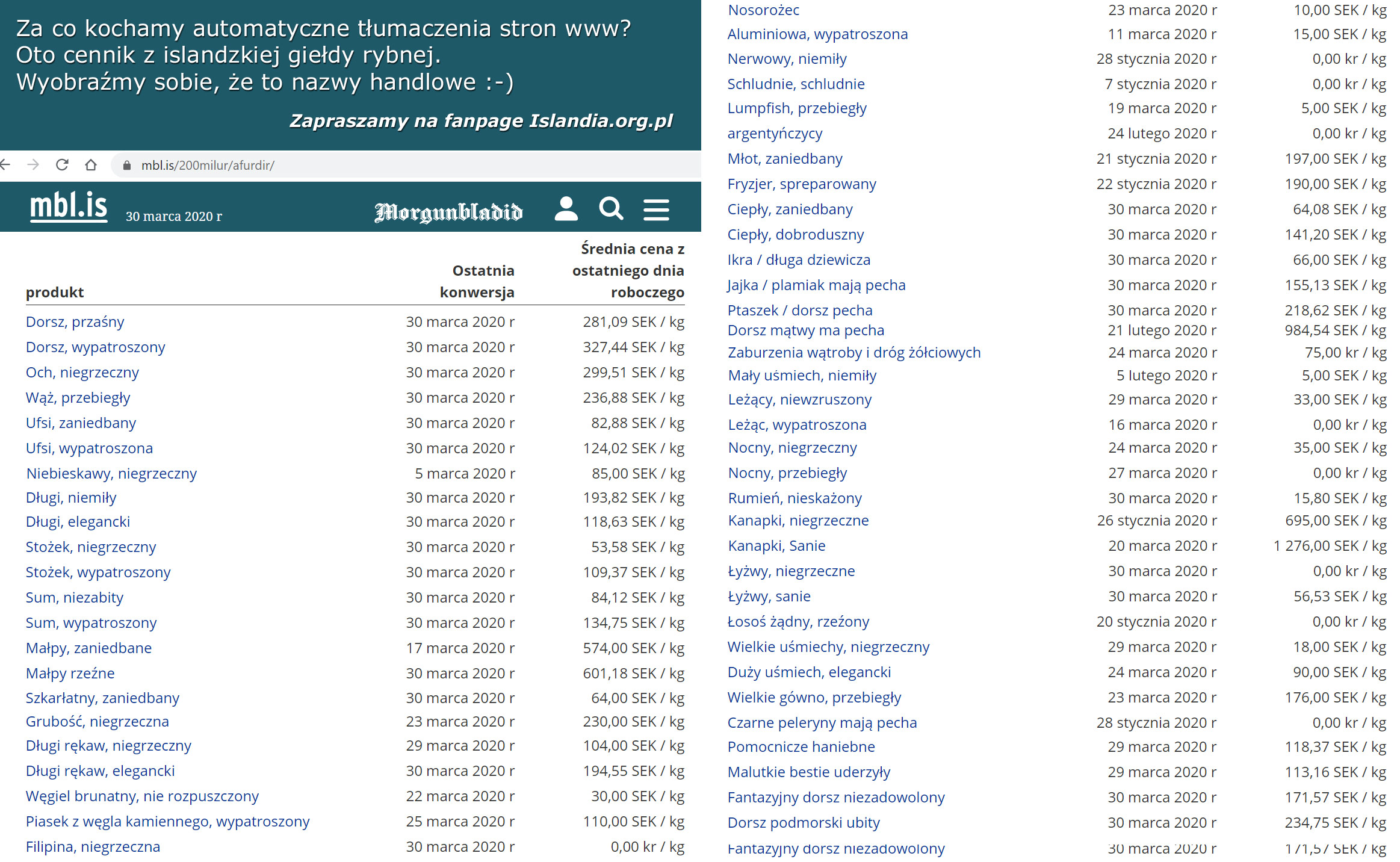
Task: Open the 'Długi, elegancki' link
Action: tap(78, 522)
